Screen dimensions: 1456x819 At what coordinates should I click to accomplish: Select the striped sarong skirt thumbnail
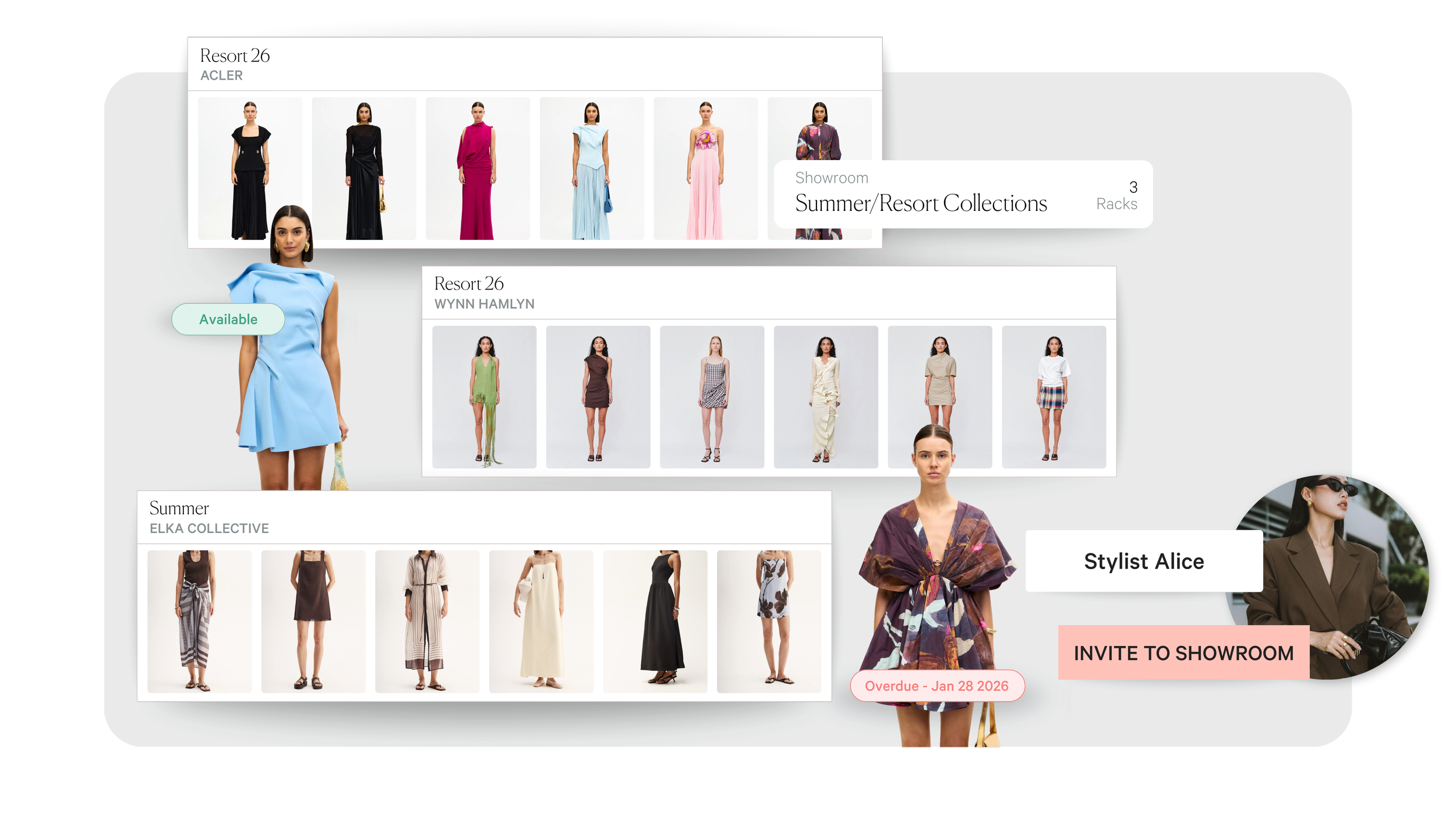coord(199,621)
